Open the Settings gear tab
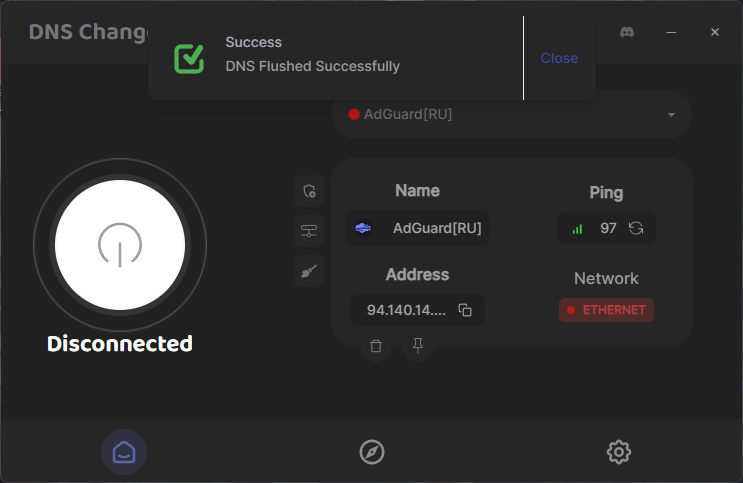 point(619,452)
